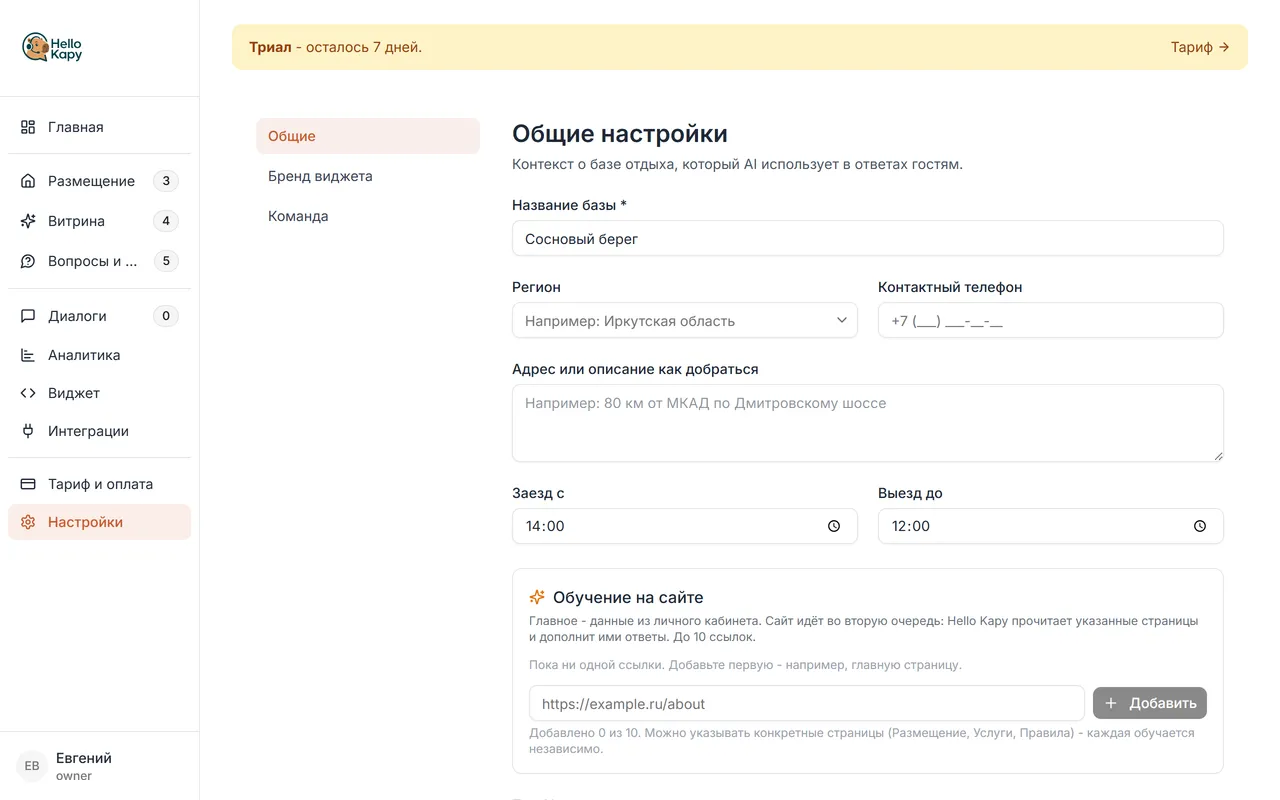1280x800 pixels.
Task: Click the Размещение house icon
Action: 28,181
